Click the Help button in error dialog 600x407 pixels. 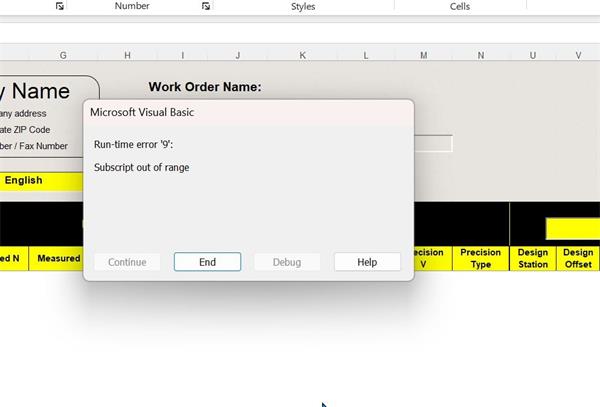pyautogui.click(x=367, y=262)
